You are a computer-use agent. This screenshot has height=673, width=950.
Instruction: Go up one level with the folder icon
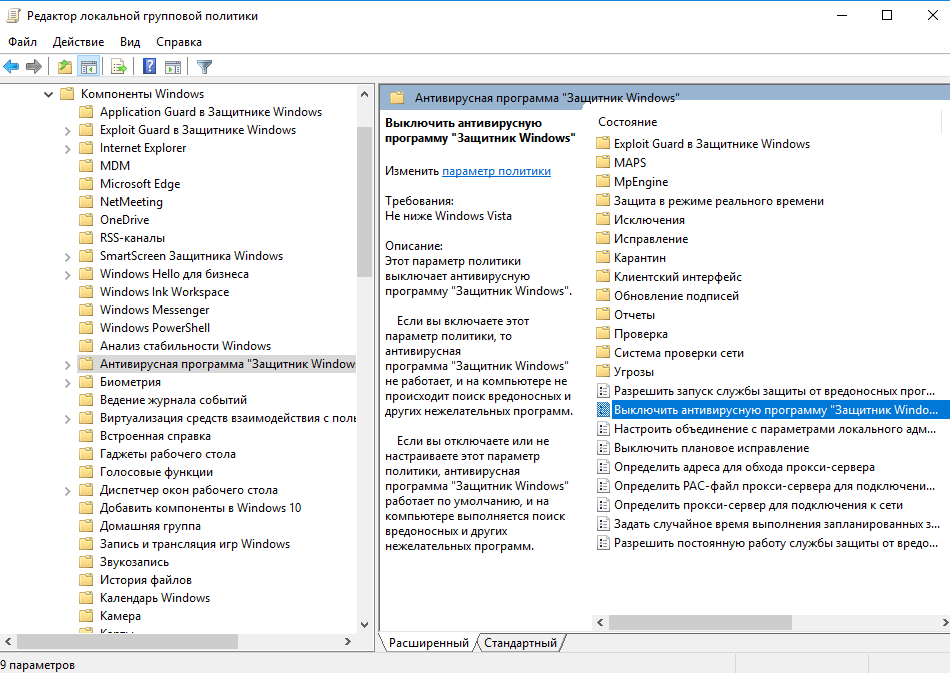[65, 67]
